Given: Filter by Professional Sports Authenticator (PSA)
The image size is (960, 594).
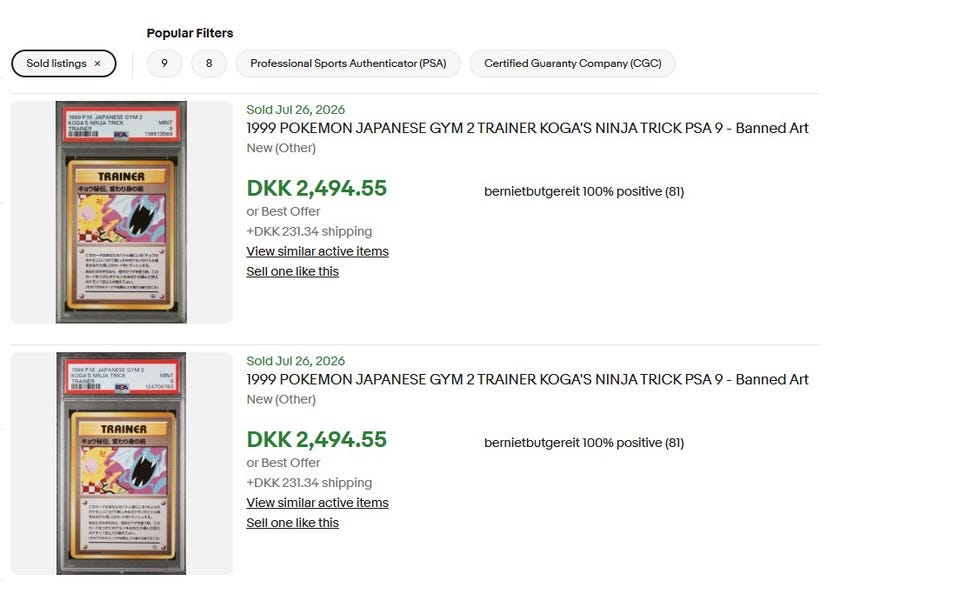Looking at the screenshot, I should point(348,64).
